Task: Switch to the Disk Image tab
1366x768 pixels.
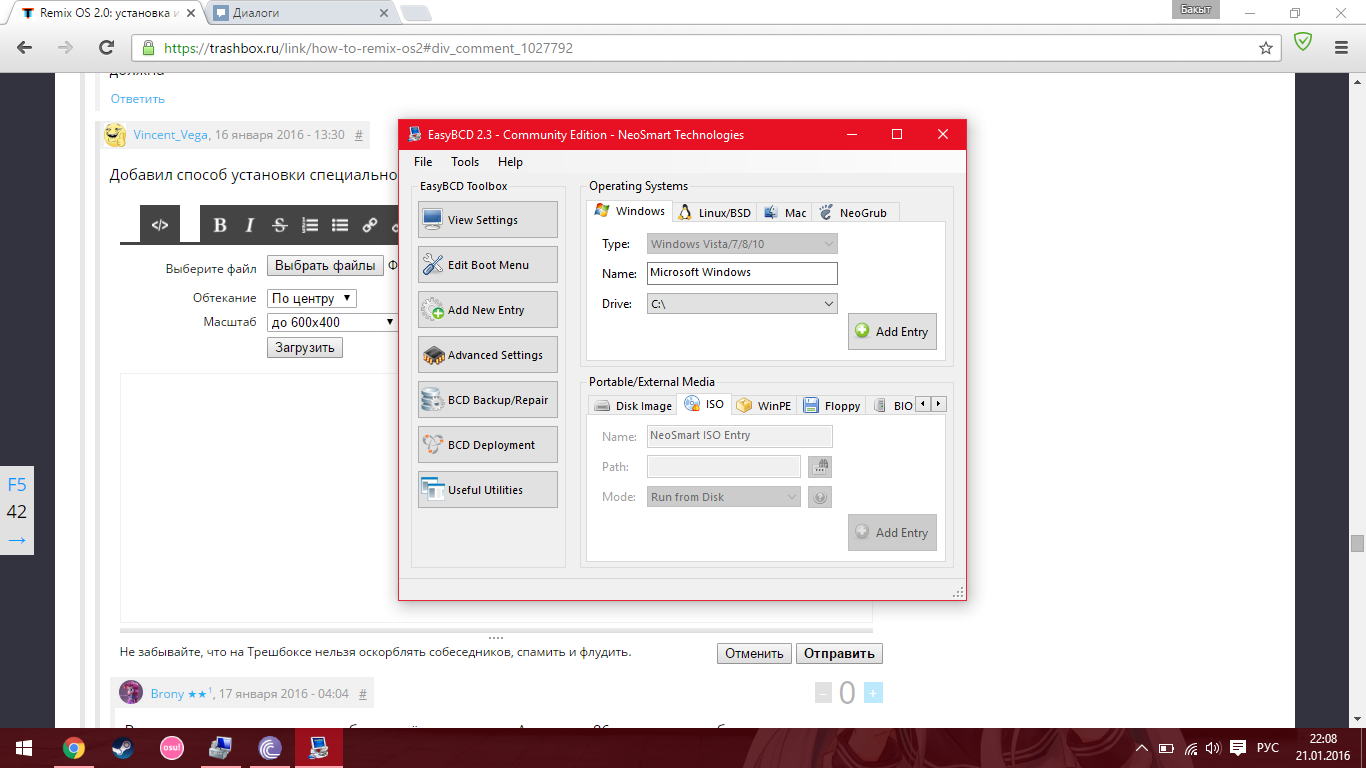Action: tap(632, 405)
